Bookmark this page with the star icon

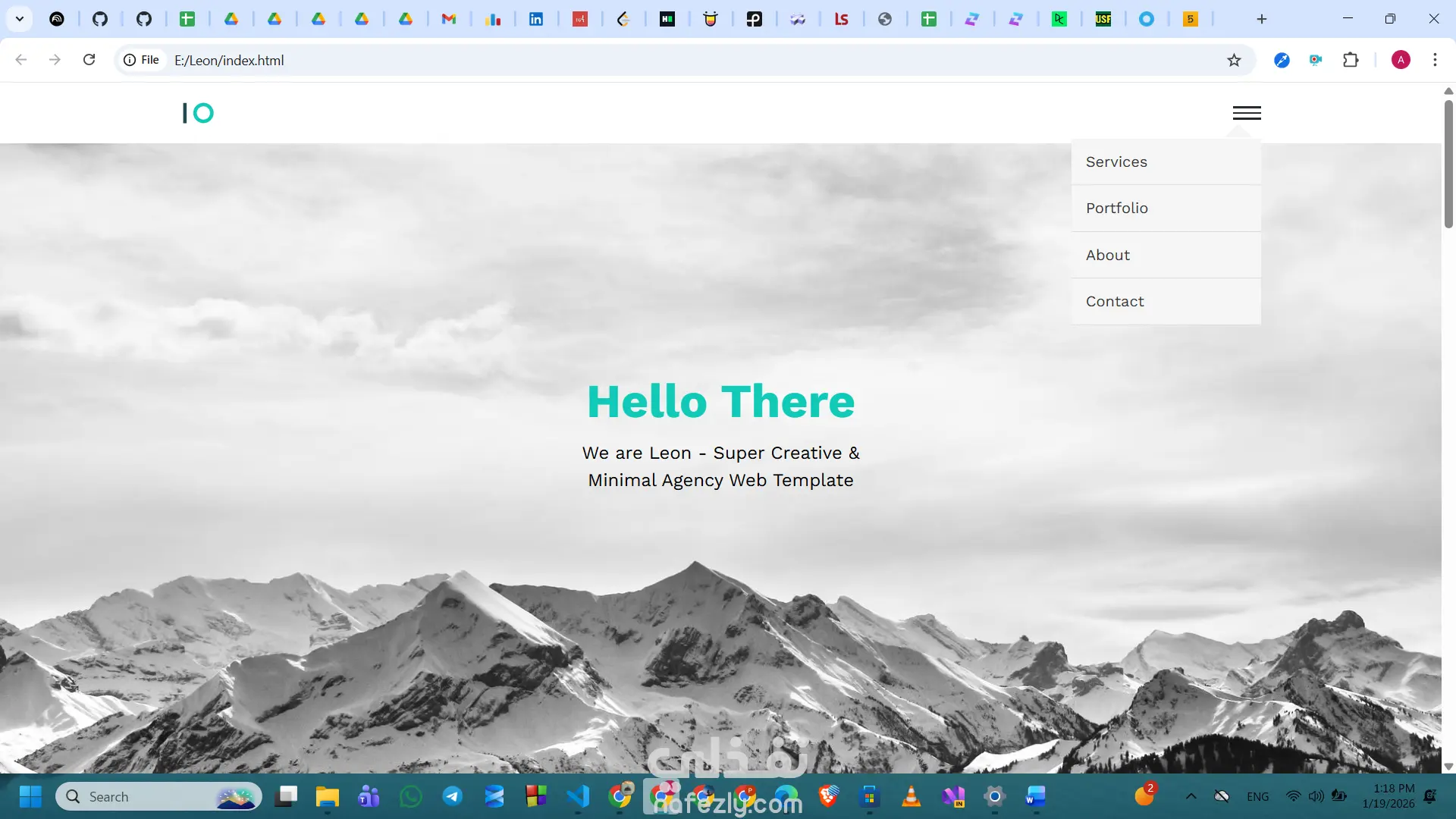[x=1234, y=60]
